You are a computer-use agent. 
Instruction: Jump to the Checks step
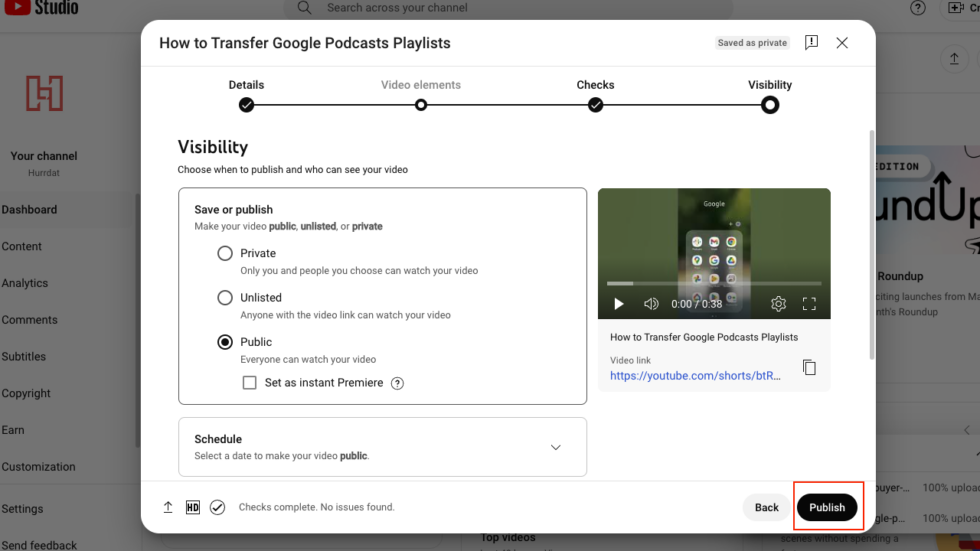pos(595,95)
